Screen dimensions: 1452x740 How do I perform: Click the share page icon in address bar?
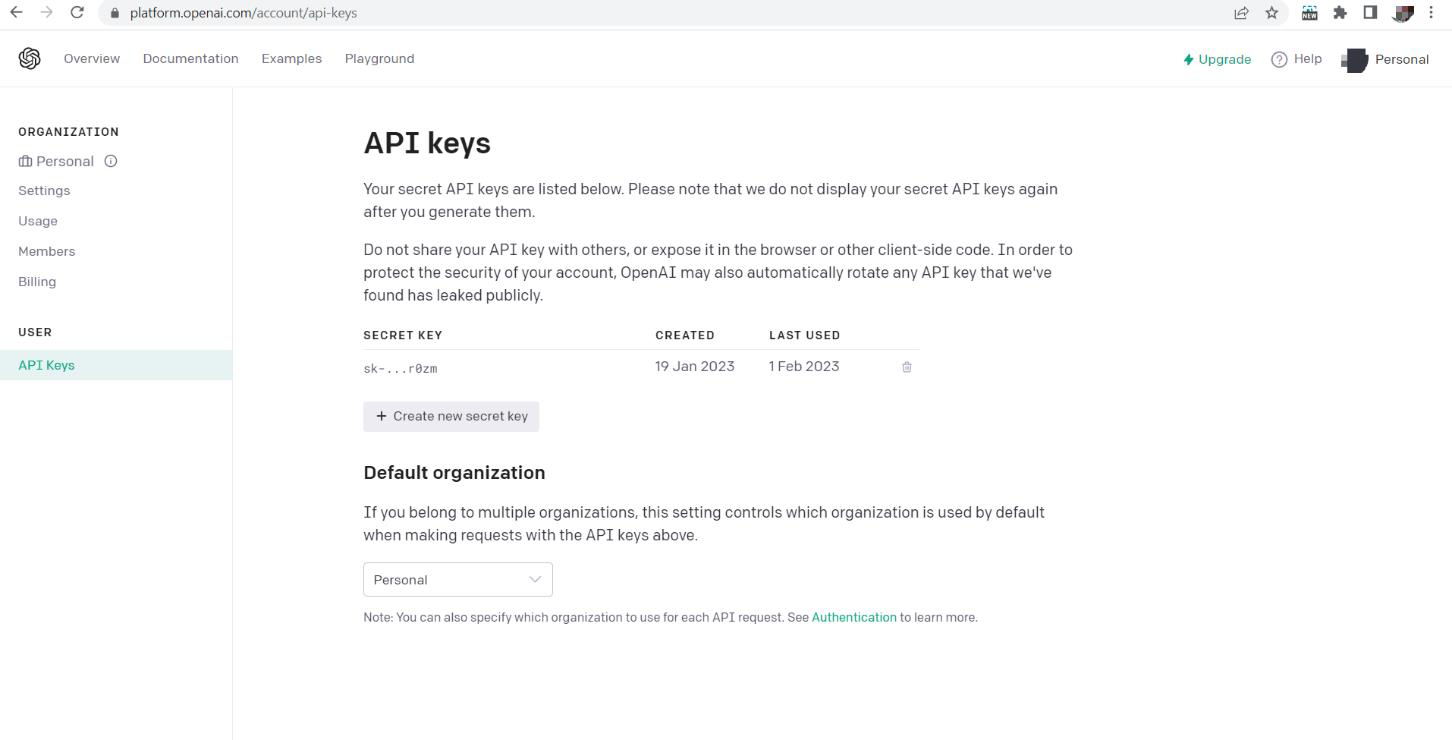click(x=1241, y=13)
